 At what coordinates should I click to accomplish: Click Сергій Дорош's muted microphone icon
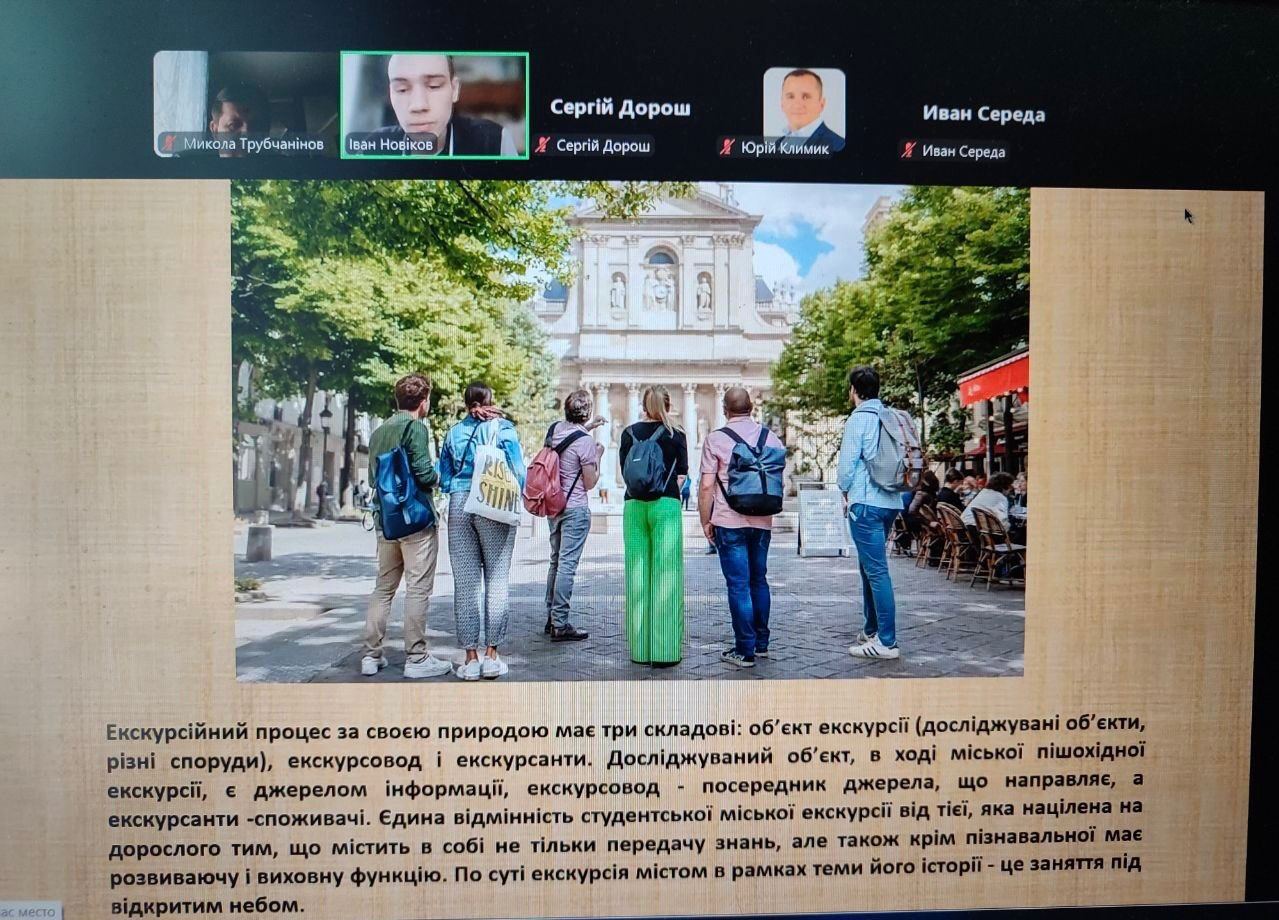tap(543, 146)
